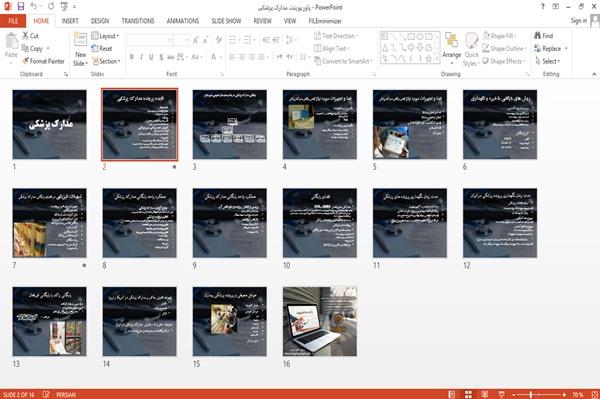Open the TRANSITIONS ribbon tab
600x399 pixels.
138,21
